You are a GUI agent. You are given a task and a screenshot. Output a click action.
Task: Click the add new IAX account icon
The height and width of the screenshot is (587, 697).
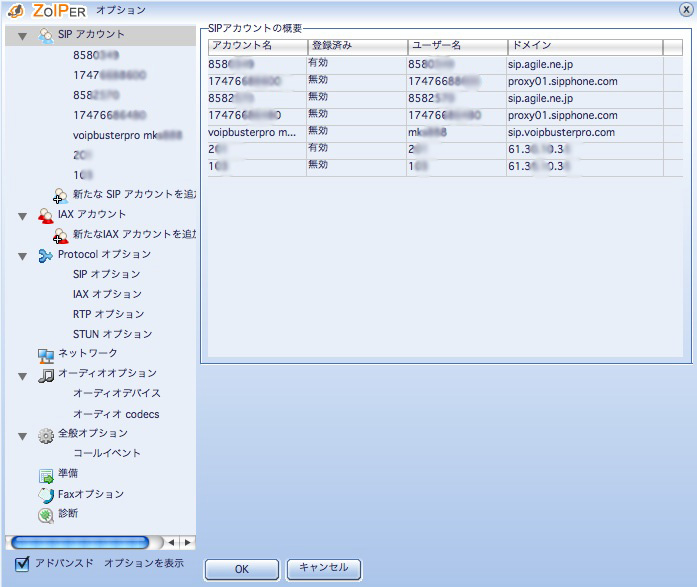point(60,236)
